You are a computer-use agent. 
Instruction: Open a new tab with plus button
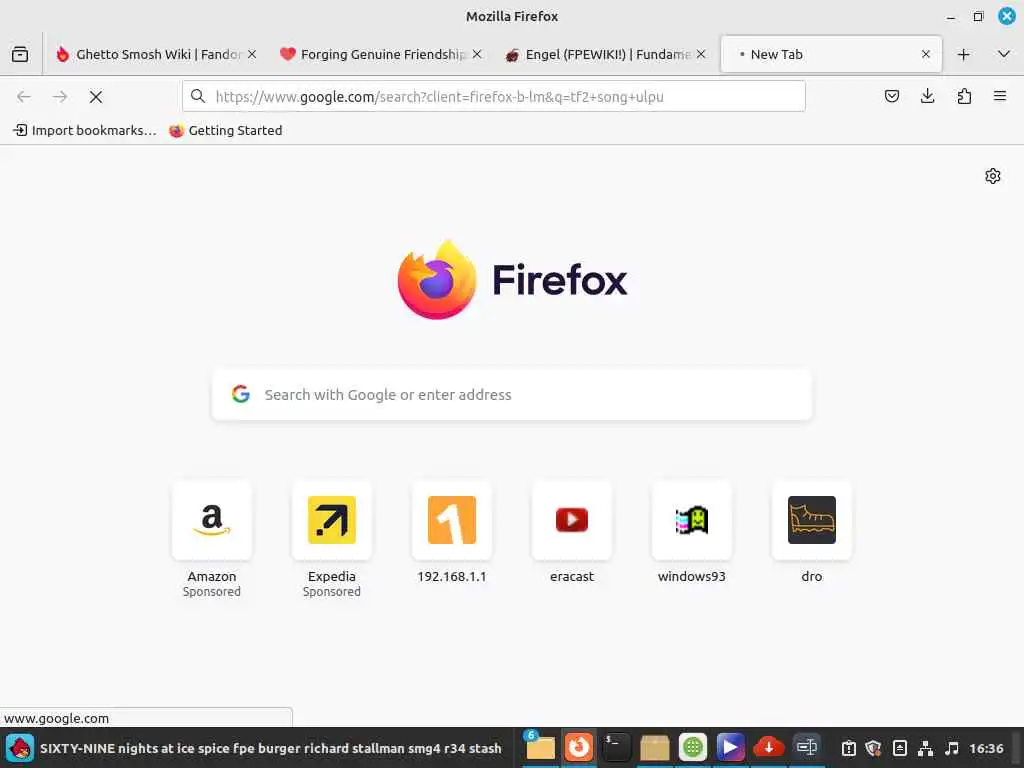click(963, 54)
